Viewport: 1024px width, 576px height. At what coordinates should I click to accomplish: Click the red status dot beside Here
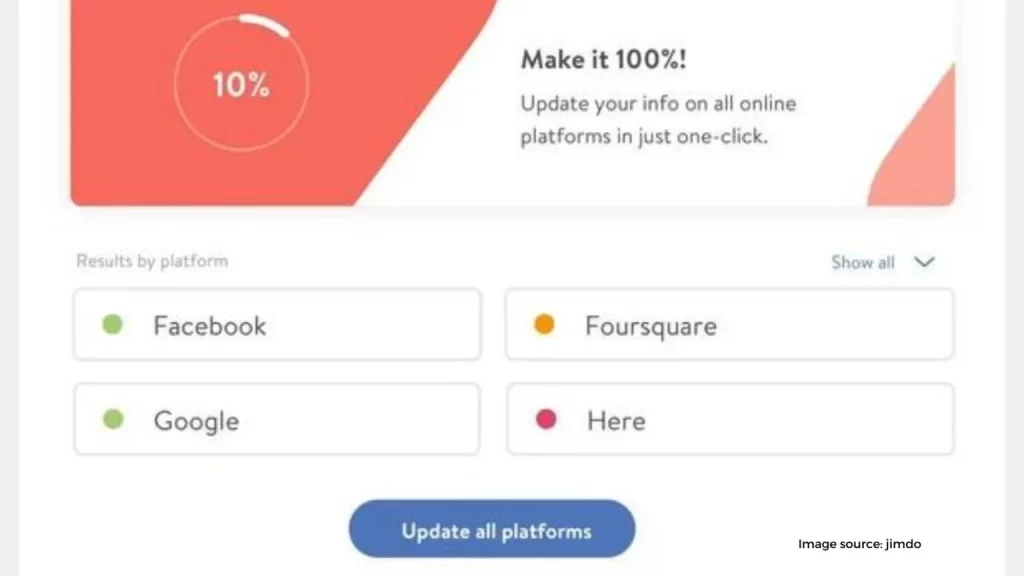pos(546,419)
